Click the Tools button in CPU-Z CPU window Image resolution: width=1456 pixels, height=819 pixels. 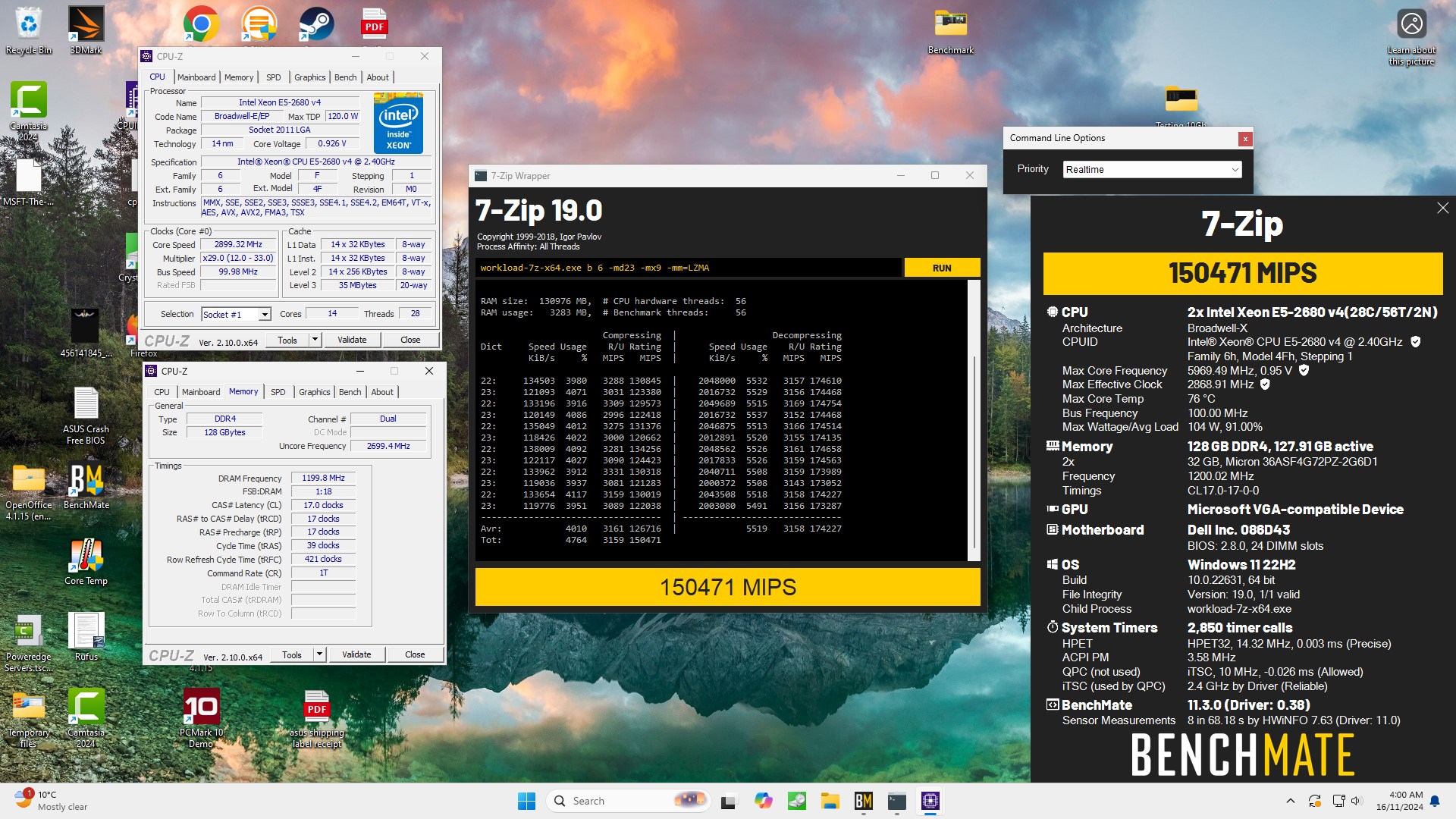[x=287, y=340]
